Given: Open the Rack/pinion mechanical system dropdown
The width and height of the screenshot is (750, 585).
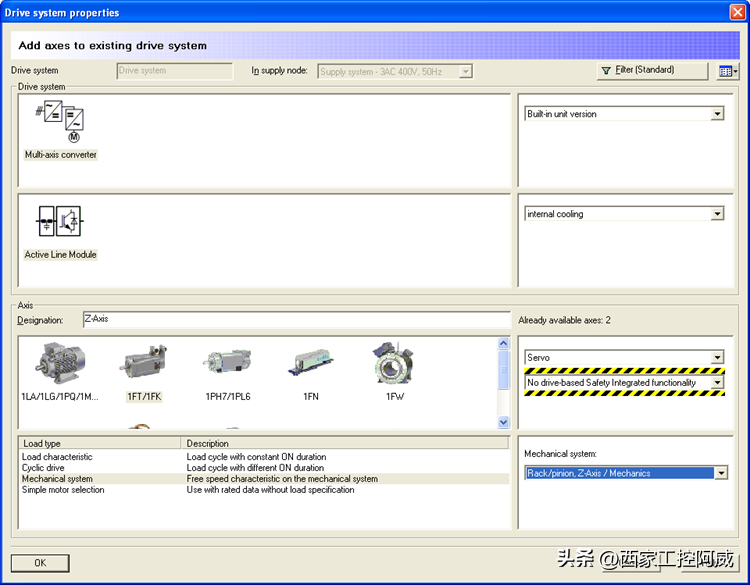Looking at the screenshot, I should pos(719,473).
